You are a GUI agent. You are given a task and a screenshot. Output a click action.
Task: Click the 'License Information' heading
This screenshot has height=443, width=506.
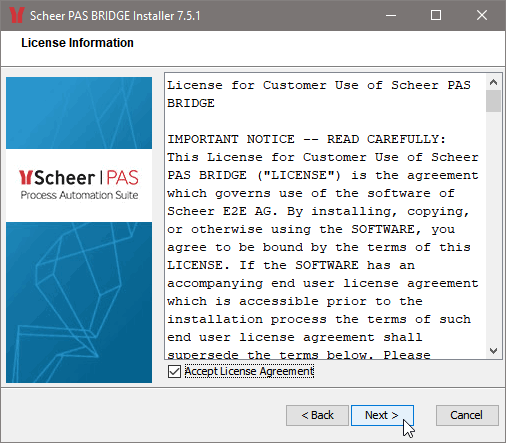click(x=77, y=43)
